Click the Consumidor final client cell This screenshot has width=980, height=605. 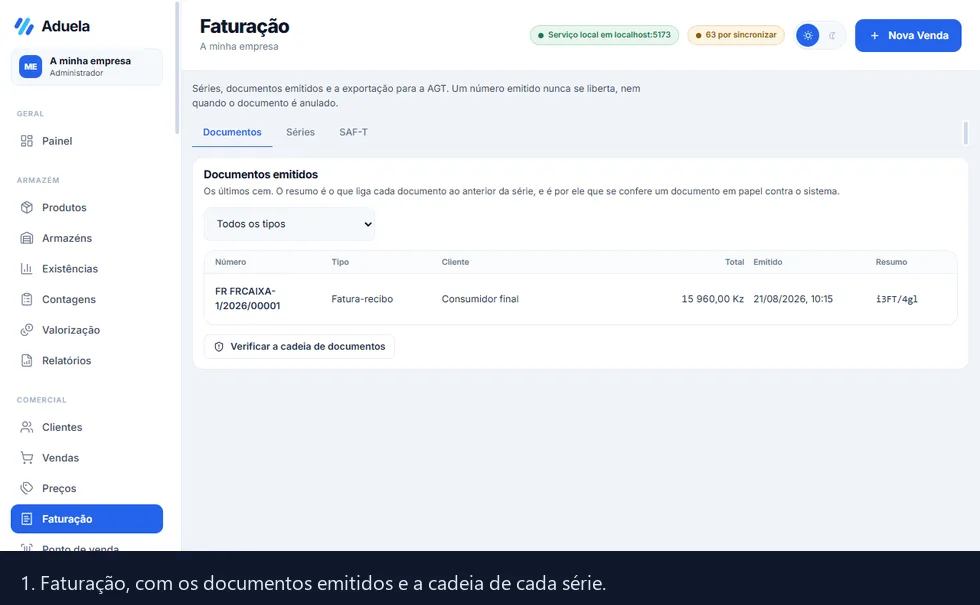480,299
